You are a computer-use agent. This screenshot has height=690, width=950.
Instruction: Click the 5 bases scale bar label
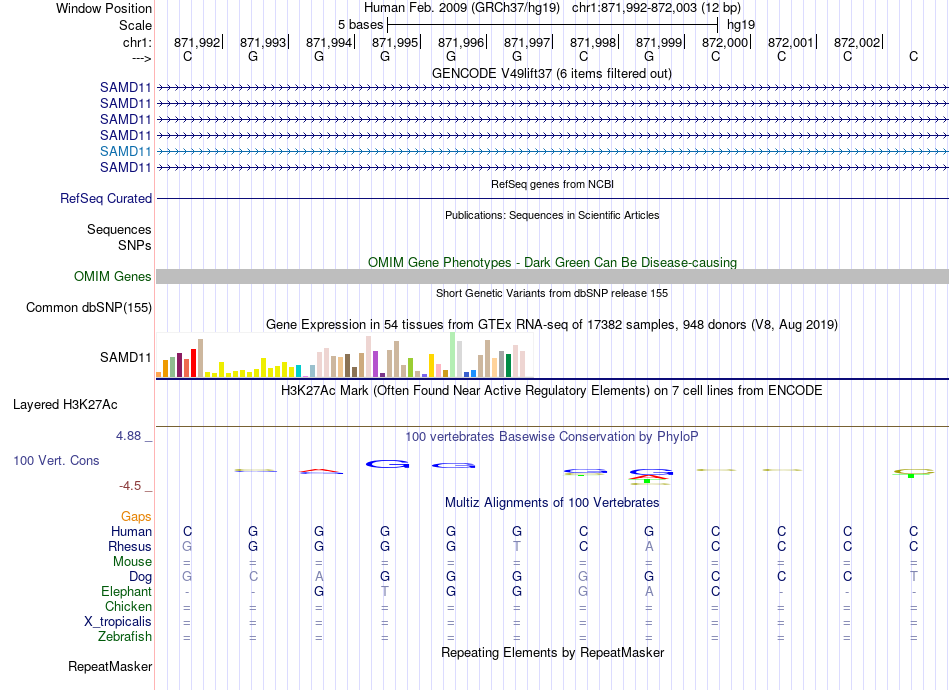point(360,25)
